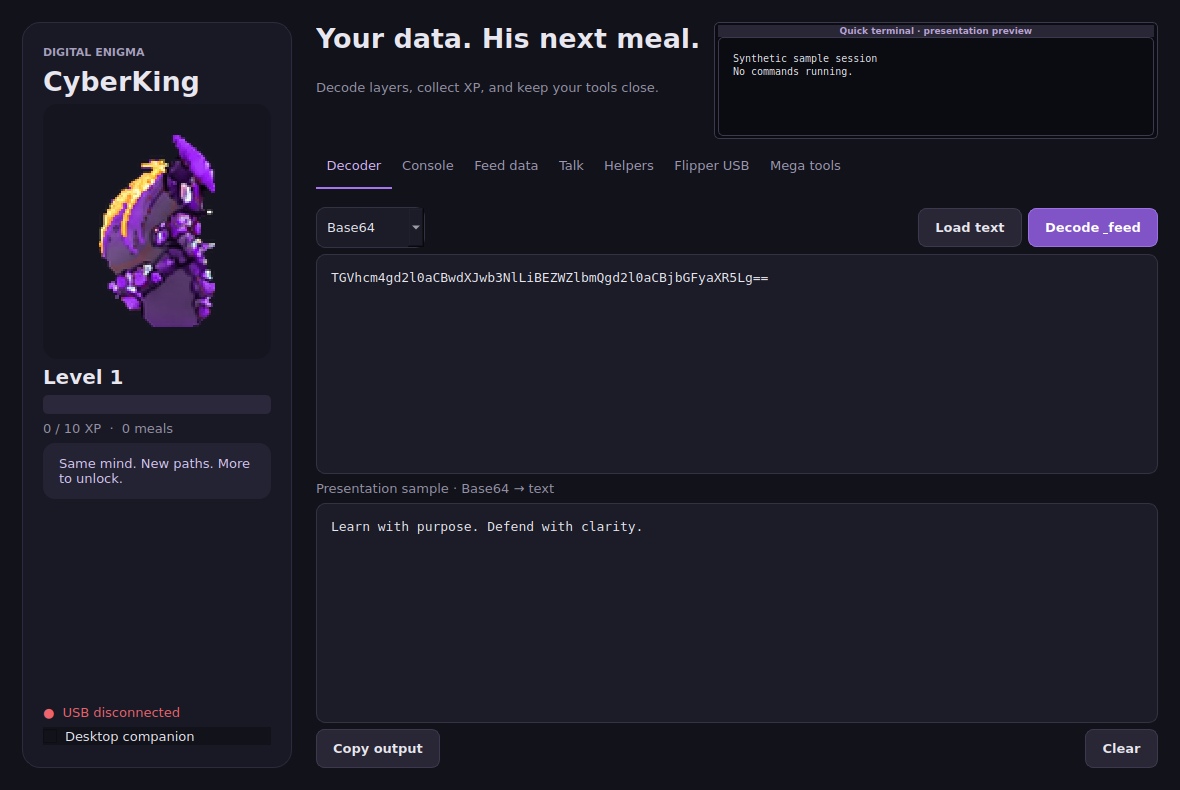Screen dimensions: 1180x790
Task: Switch to the Talk tab
Action: tap(570, 166)
